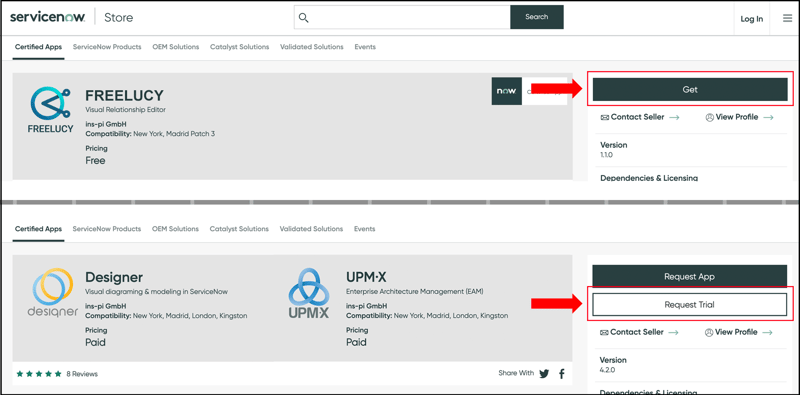Click envelope icon beside upper Contact Seller
The height and width of the screenshot is (395, 800).
point(605,117)
